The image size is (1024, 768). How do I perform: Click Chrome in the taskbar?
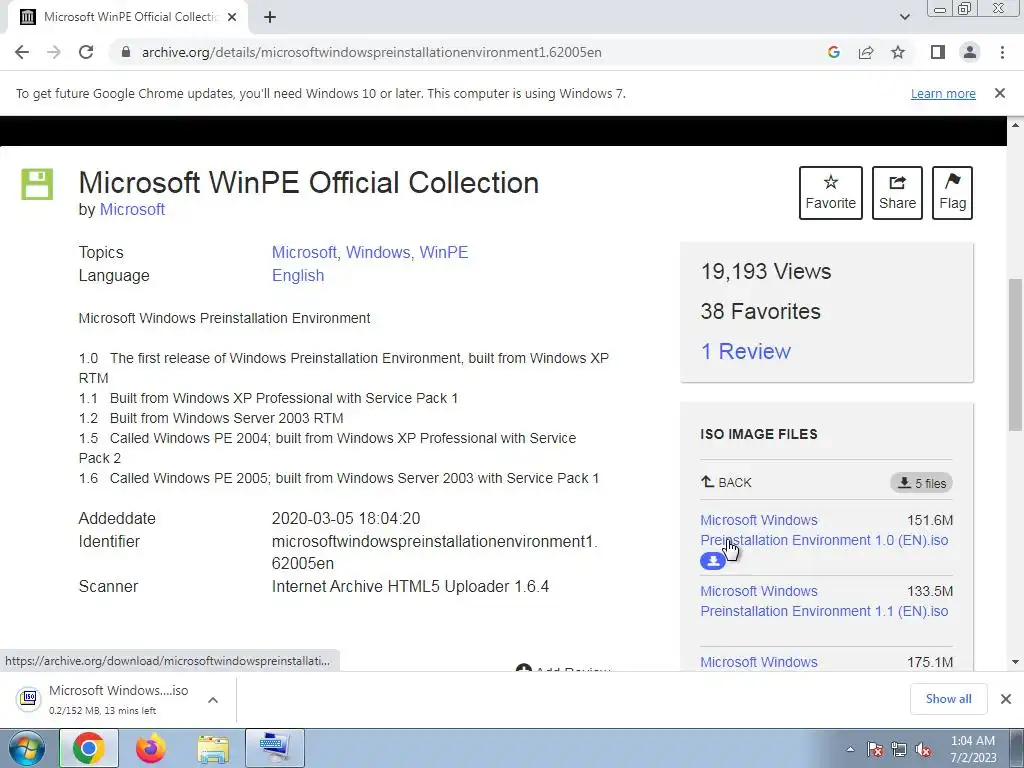click(89, 748)
